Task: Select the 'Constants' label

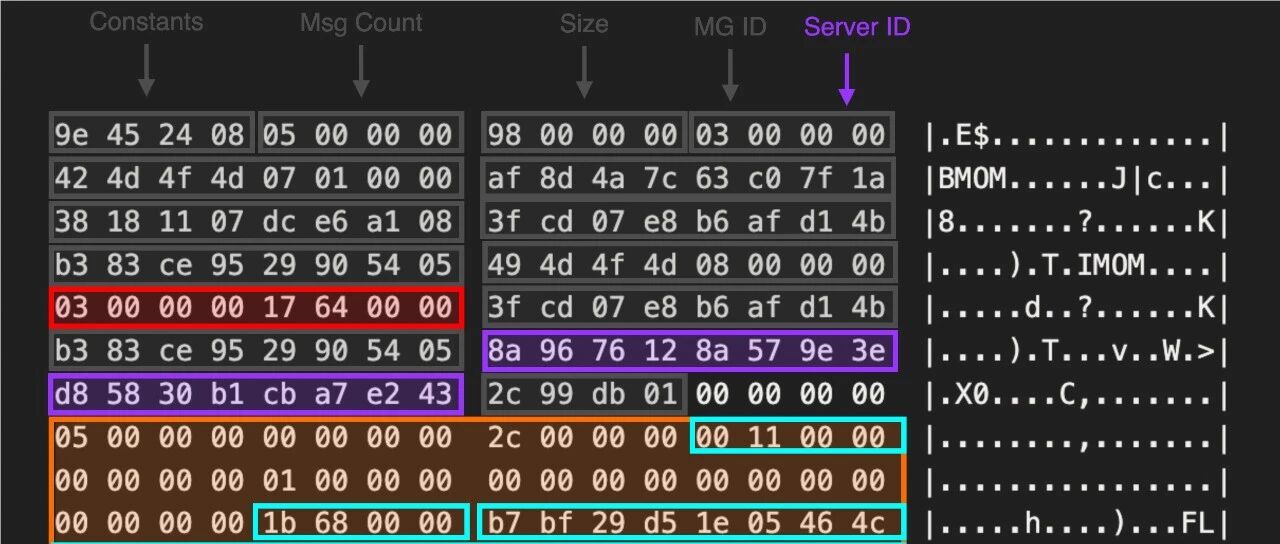Action: coord(146,22)
